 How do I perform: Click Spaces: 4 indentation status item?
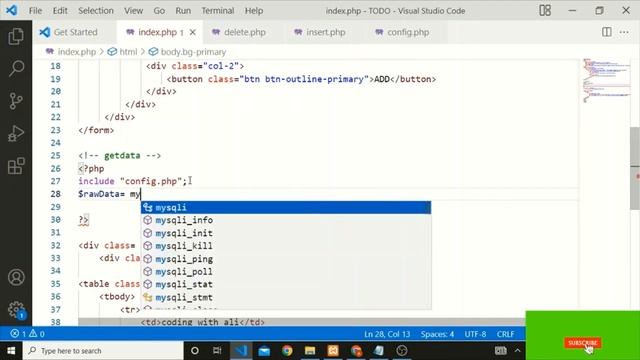point(437,334)
